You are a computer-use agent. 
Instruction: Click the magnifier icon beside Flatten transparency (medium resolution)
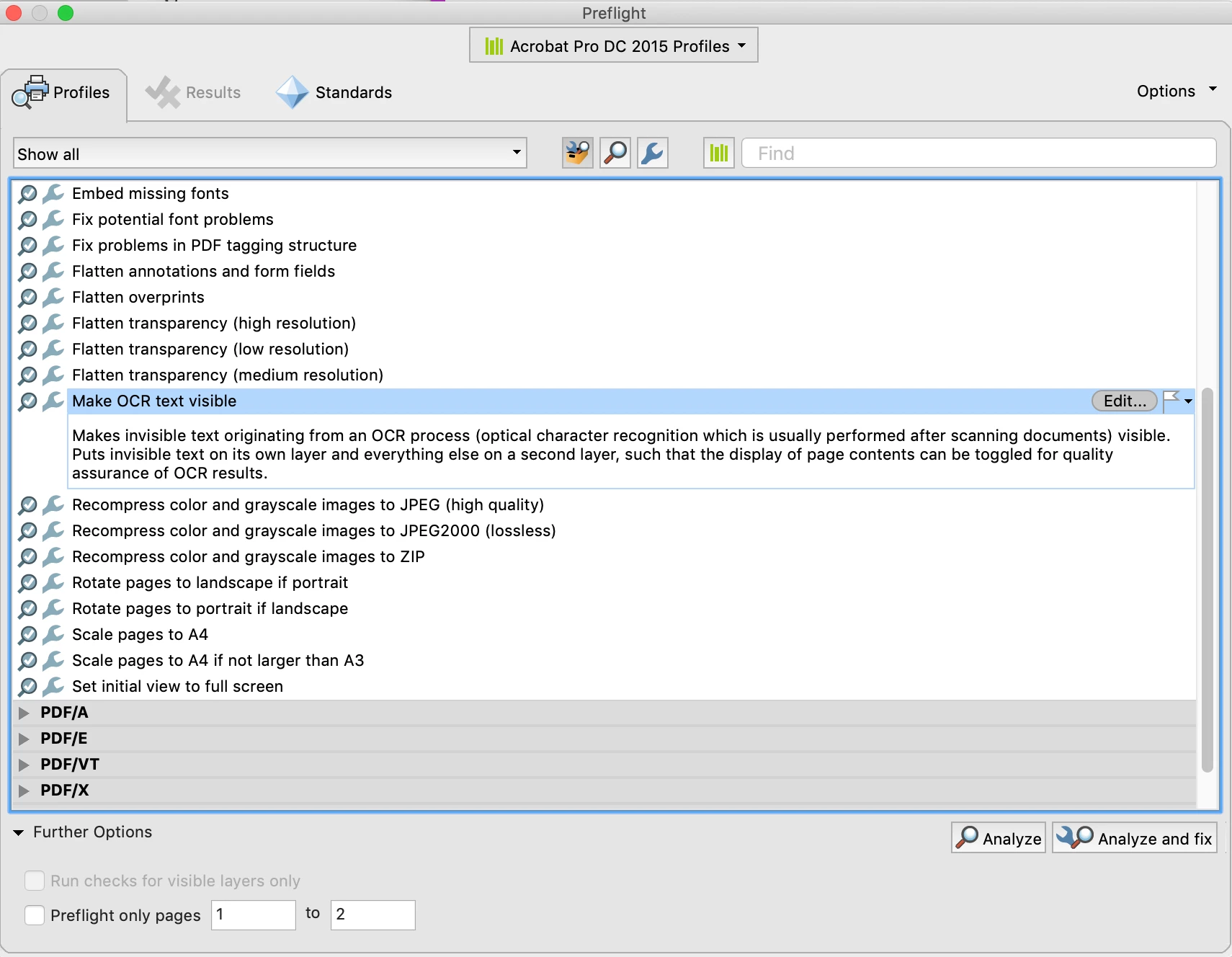coord(27,375)
